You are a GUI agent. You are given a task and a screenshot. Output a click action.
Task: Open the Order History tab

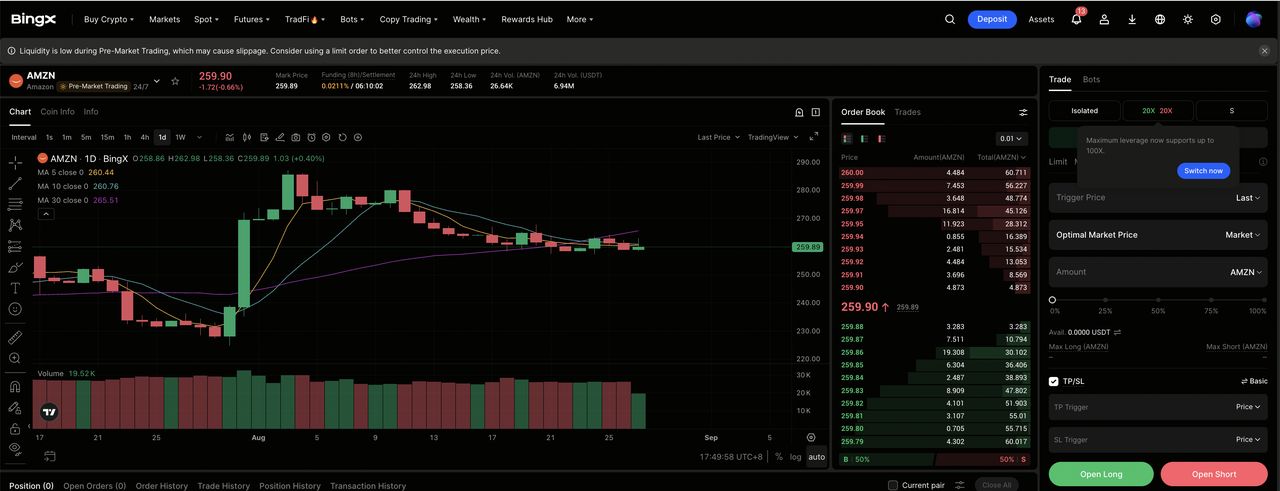tap(161, 486)
